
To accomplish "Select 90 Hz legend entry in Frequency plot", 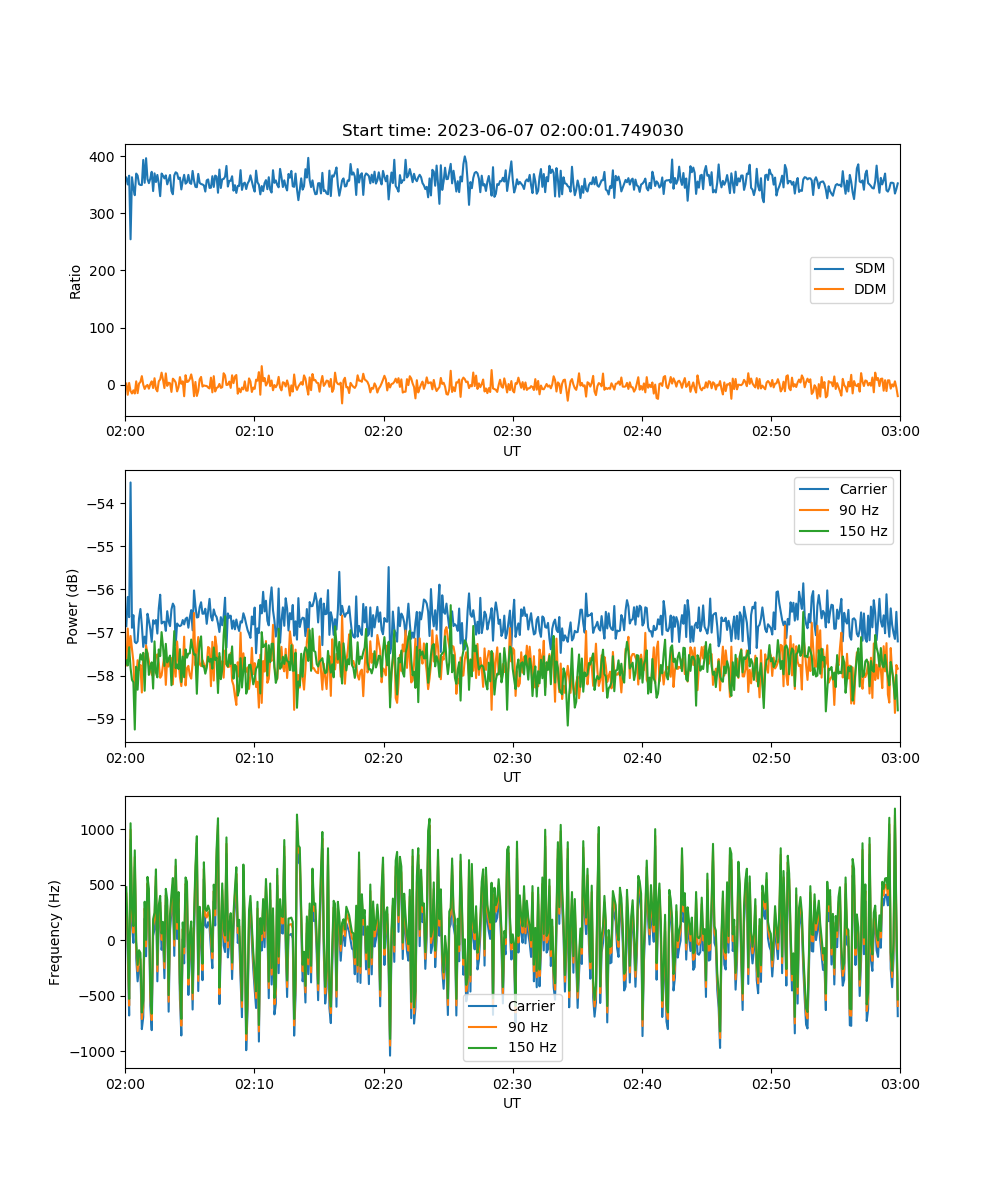I will (527, 1027).
